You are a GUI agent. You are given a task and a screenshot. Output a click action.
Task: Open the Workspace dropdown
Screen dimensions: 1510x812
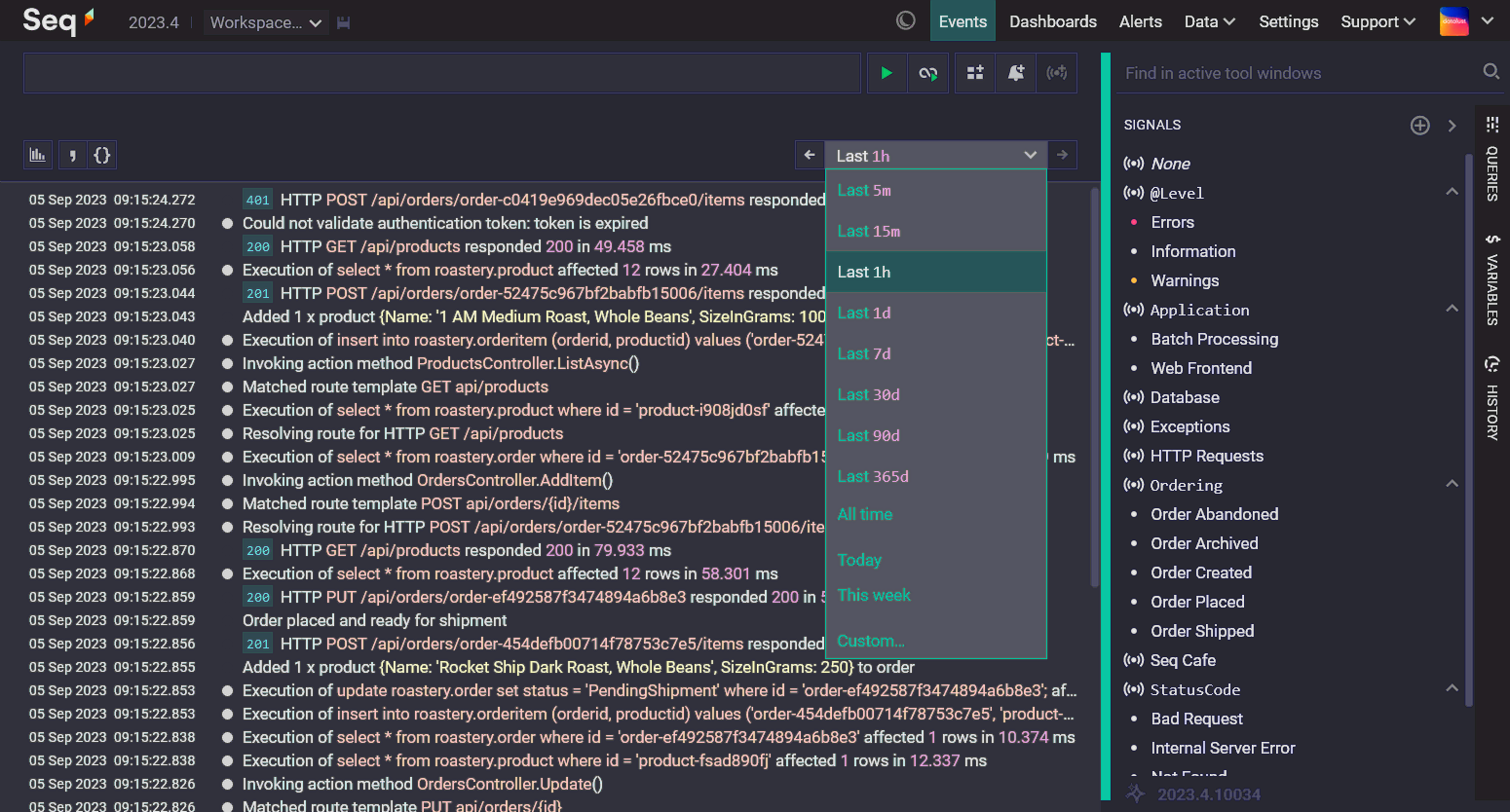tap(266, 22)
